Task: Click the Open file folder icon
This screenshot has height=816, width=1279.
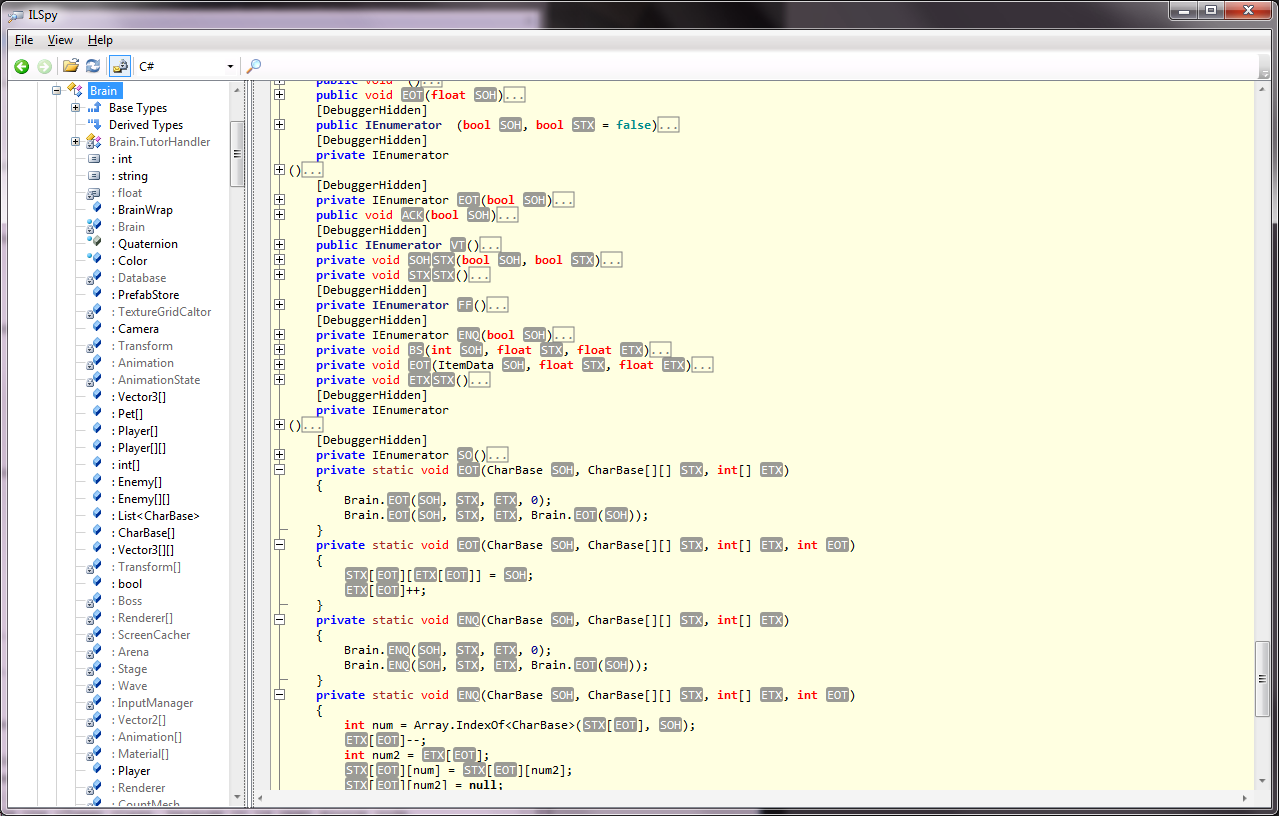Action: [x=71, y=66]
